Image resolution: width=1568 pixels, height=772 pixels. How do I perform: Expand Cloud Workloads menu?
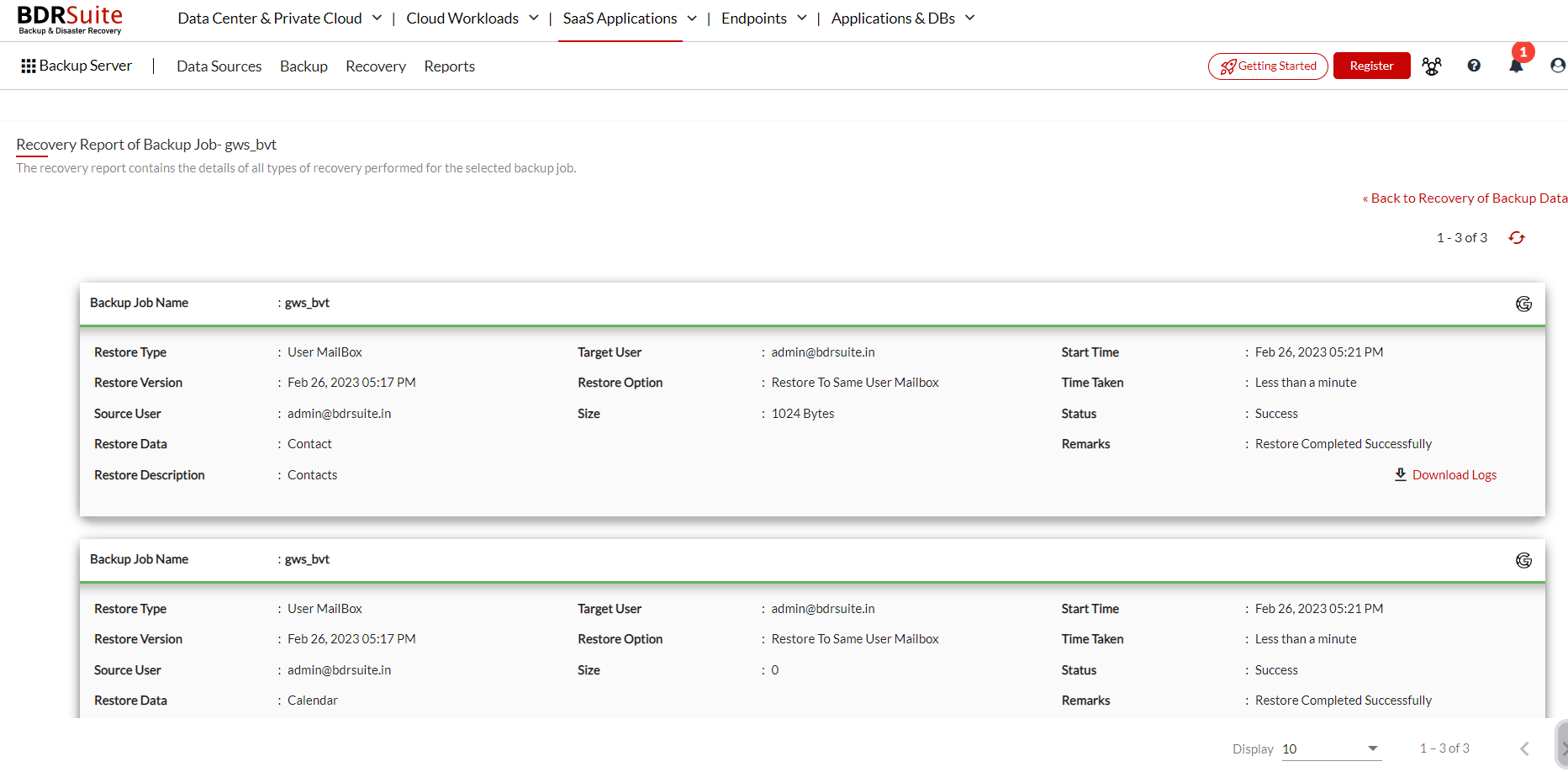pyautogui.click(x=473, y=19)
